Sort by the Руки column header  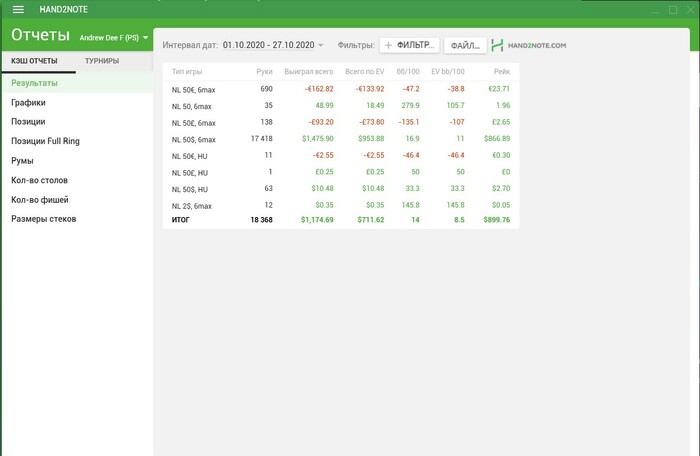pyautogui.click(x=264, y=71)
